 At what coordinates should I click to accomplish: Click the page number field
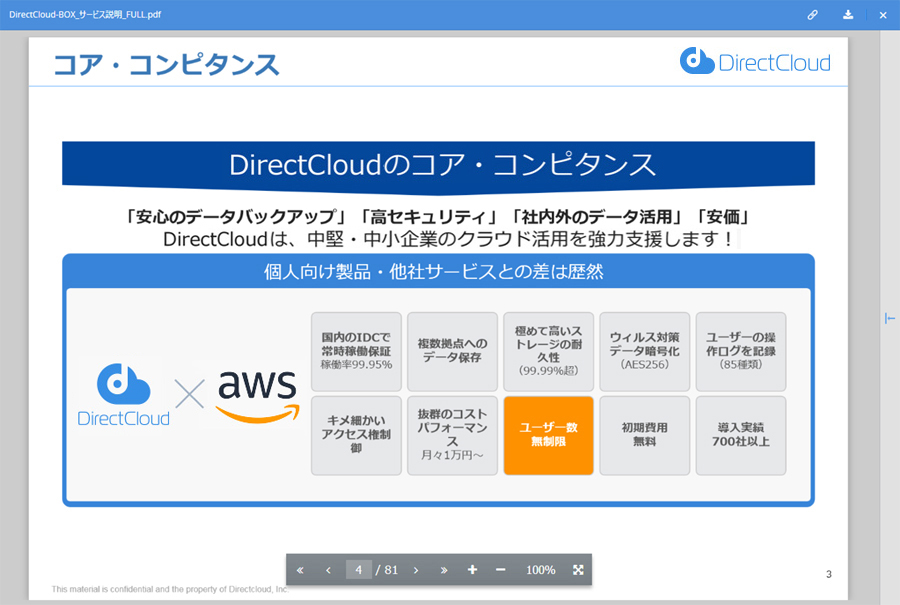[x=359, y=570]
